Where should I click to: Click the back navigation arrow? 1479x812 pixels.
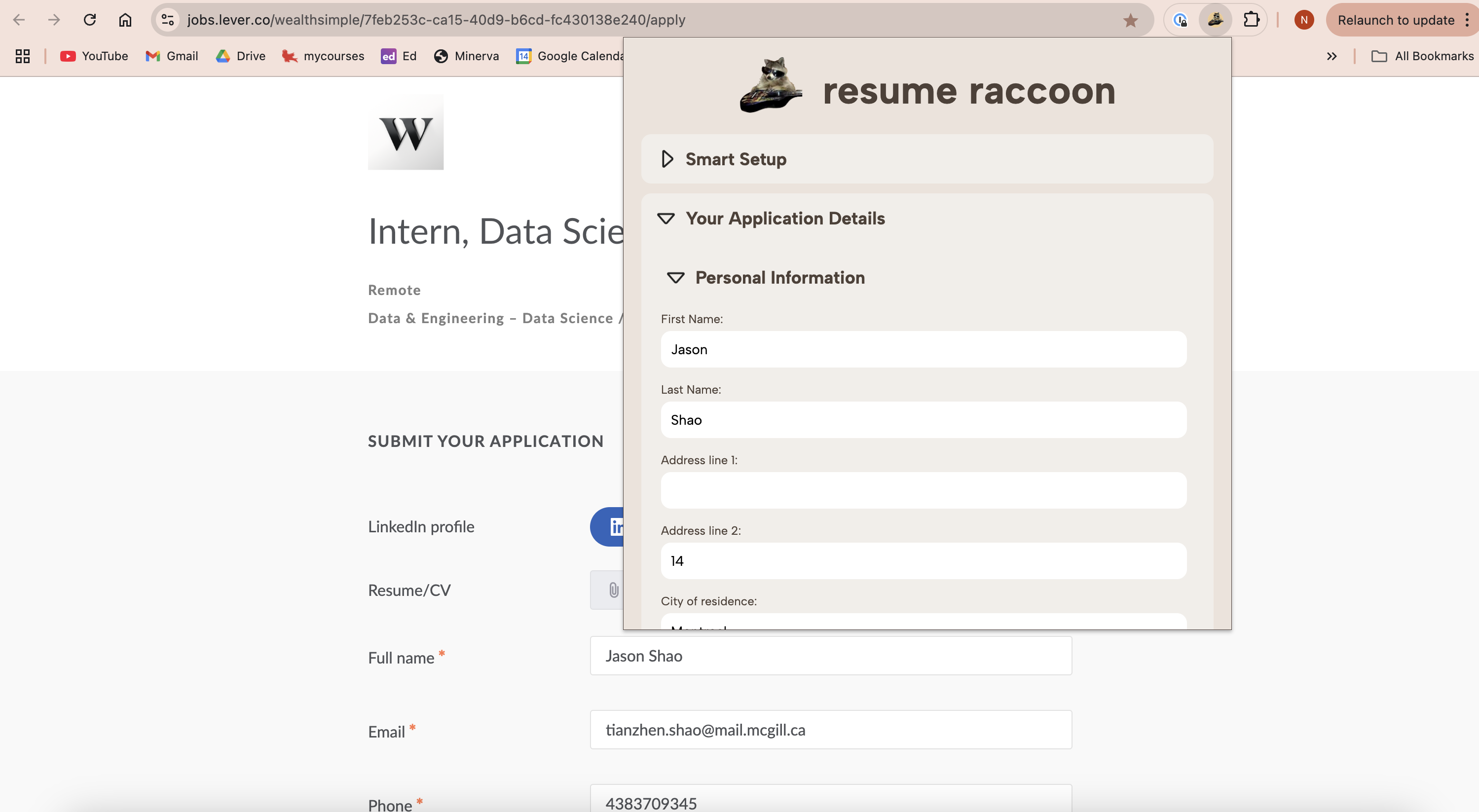[x=19, y=19]
